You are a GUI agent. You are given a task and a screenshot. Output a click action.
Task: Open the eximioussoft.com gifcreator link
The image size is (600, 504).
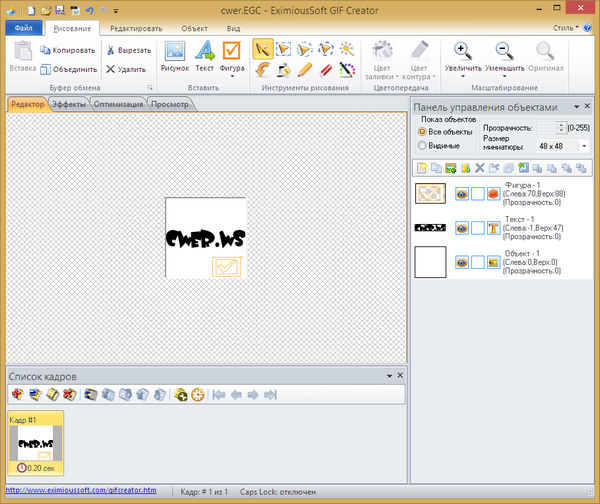[79, 490]
